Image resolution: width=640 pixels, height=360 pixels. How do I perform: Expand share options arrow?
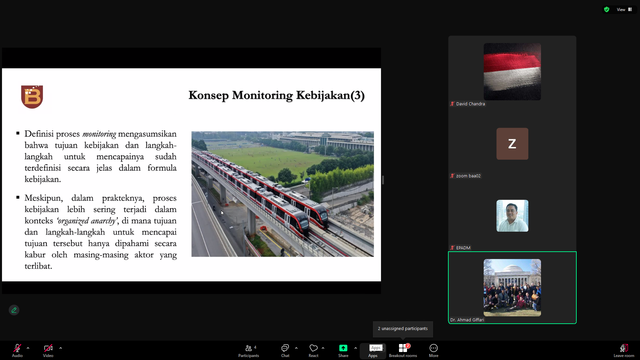click(x=356, y=348)
